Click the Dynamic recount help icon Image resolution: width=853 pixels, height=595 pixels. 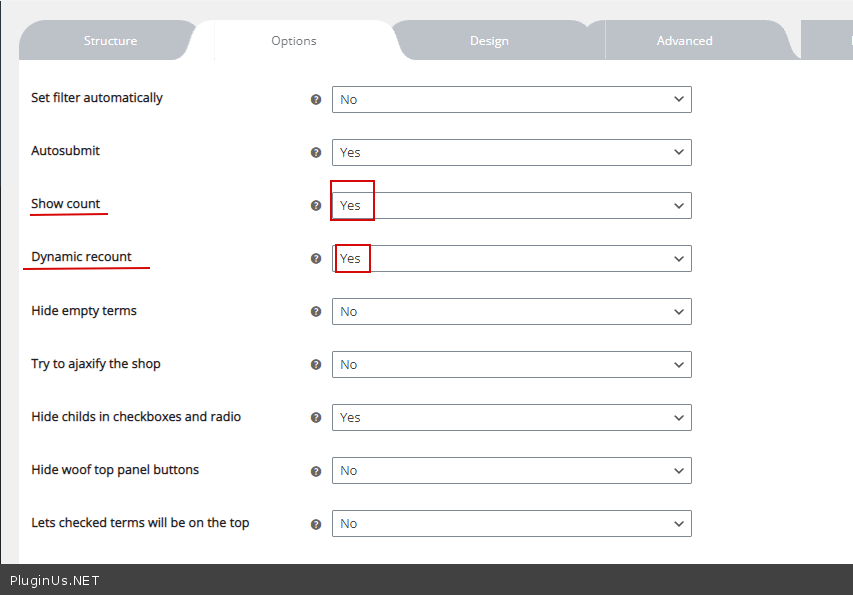coord(316,259)
